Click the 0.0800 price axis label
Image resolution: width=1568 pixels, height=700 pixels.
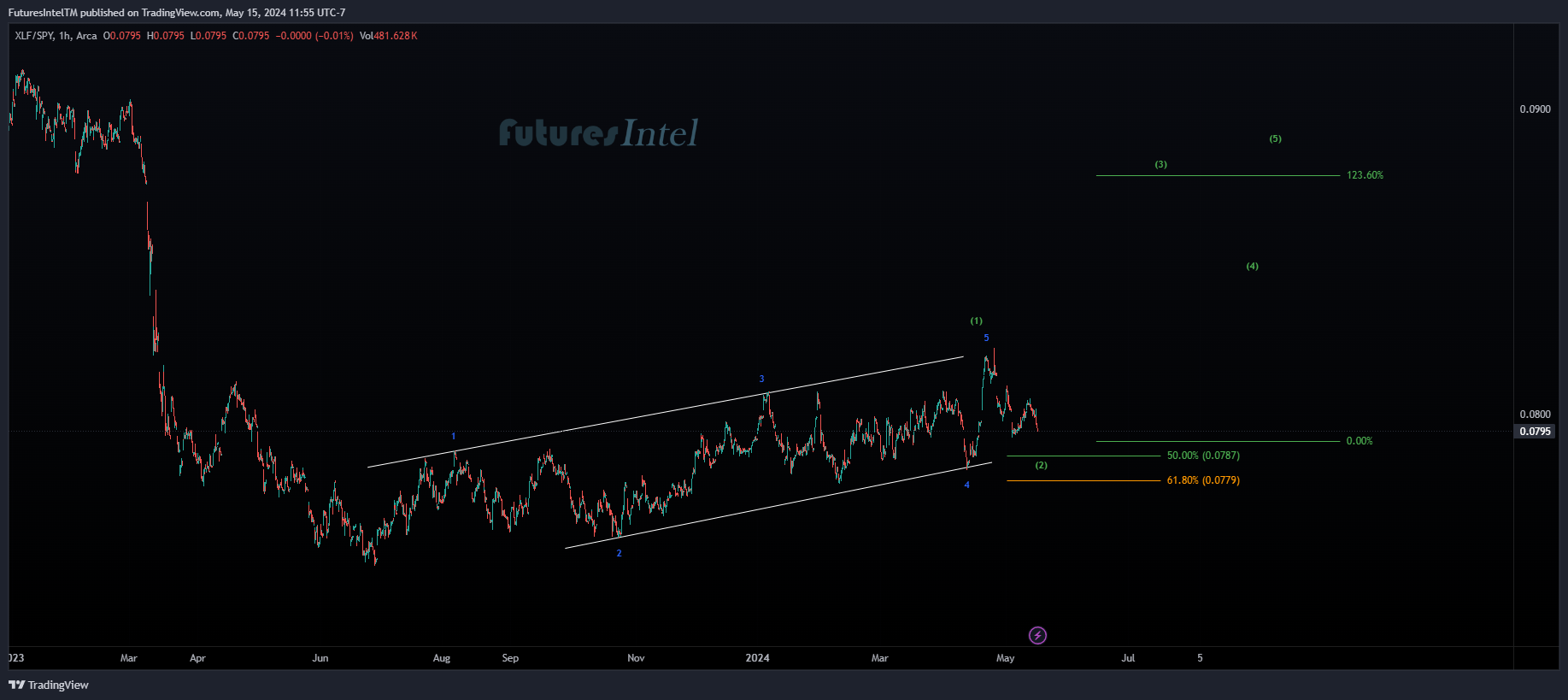(1535, 415)
